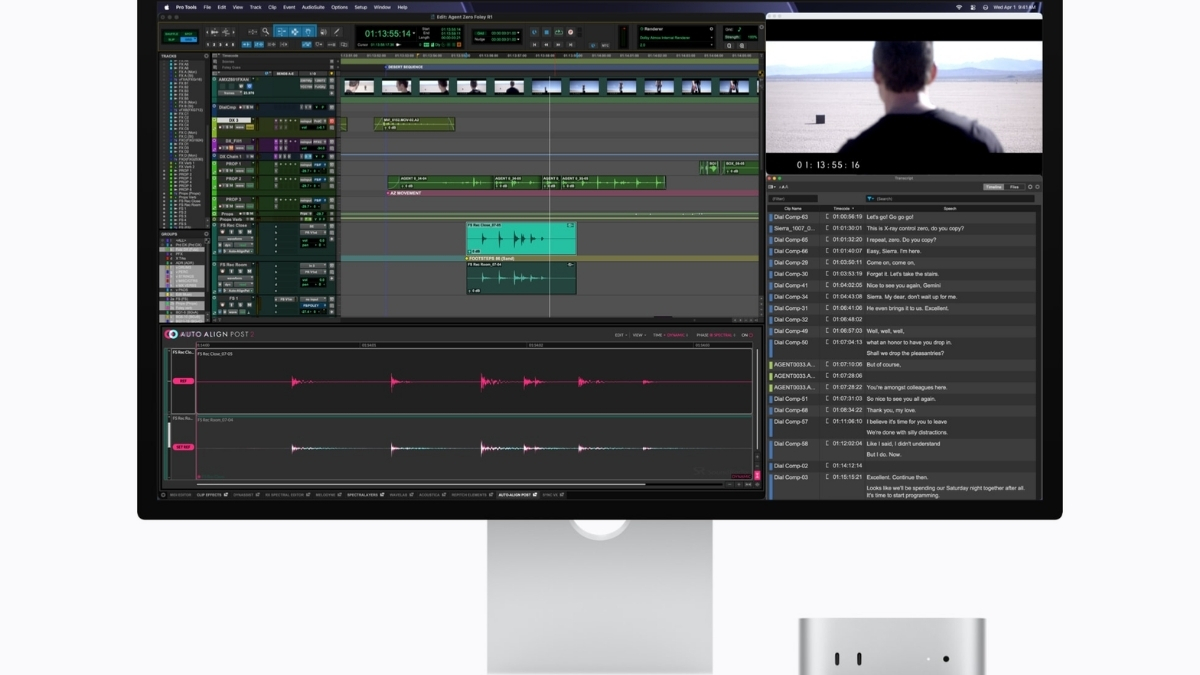Open the Dolby Atmos Internal Renderer dropdown
The width and height of the screenshot is (1200, 675).
(x=677, y=38)
